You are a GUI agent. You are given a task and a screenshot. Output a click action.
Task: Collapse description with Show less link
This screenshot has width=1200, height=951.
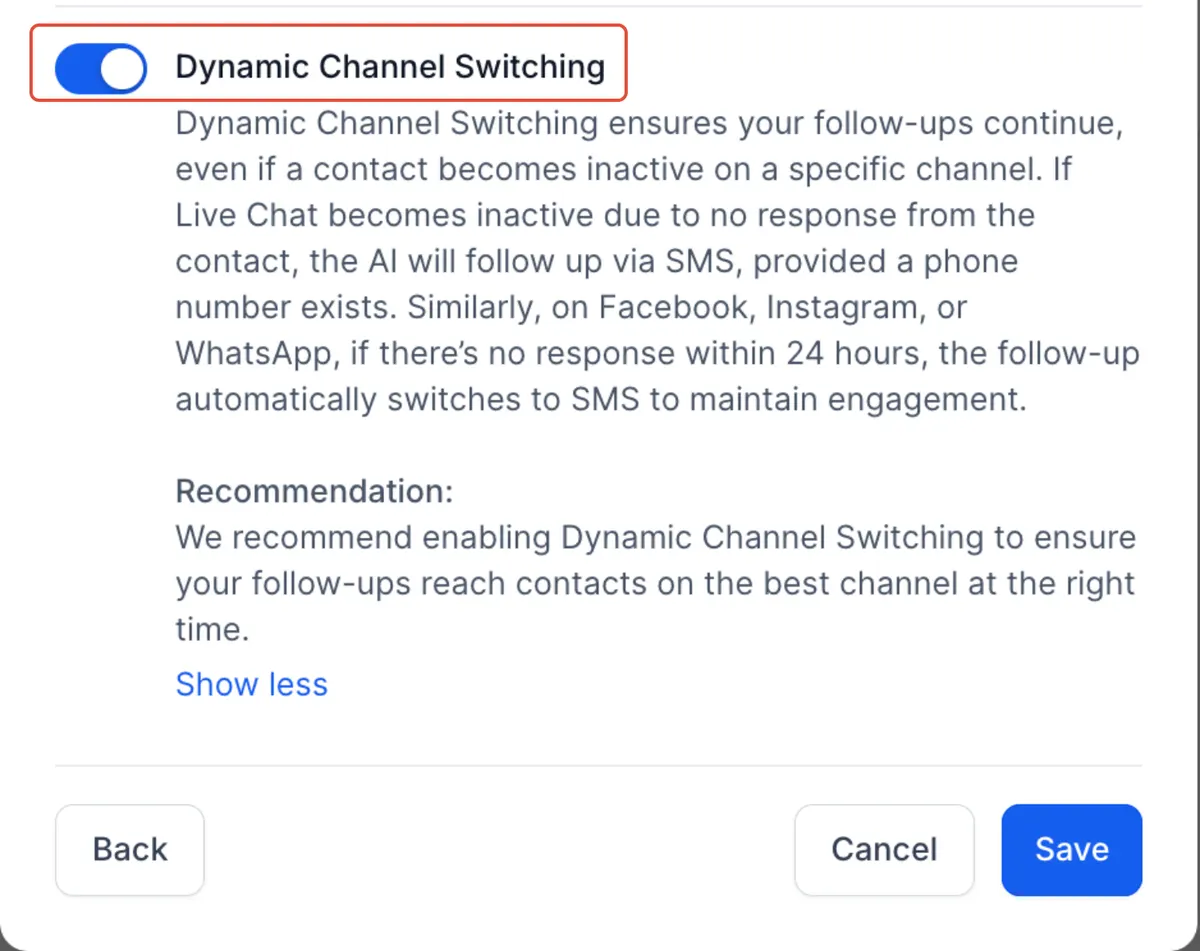pos(252,684)
